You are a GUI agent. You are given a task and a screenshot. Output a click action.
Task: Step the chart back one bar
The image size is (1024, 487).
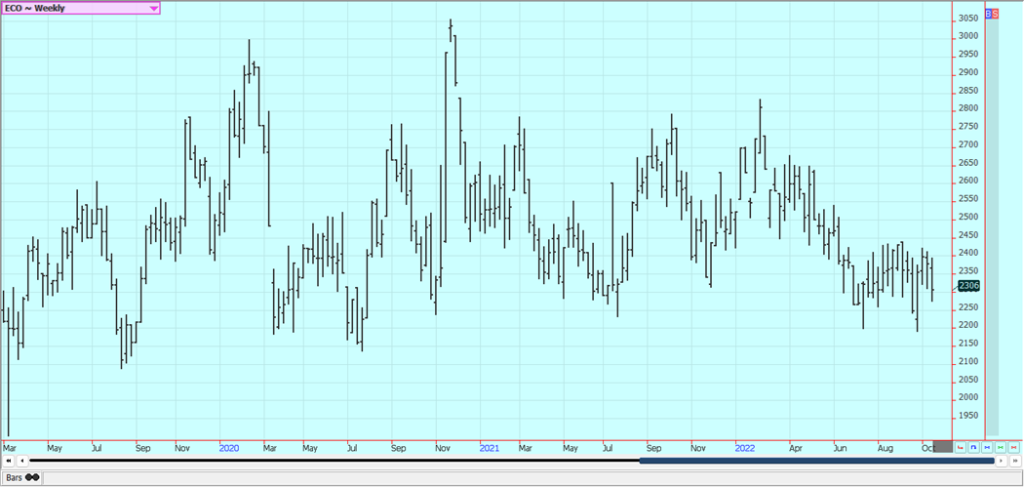(22, 461)
